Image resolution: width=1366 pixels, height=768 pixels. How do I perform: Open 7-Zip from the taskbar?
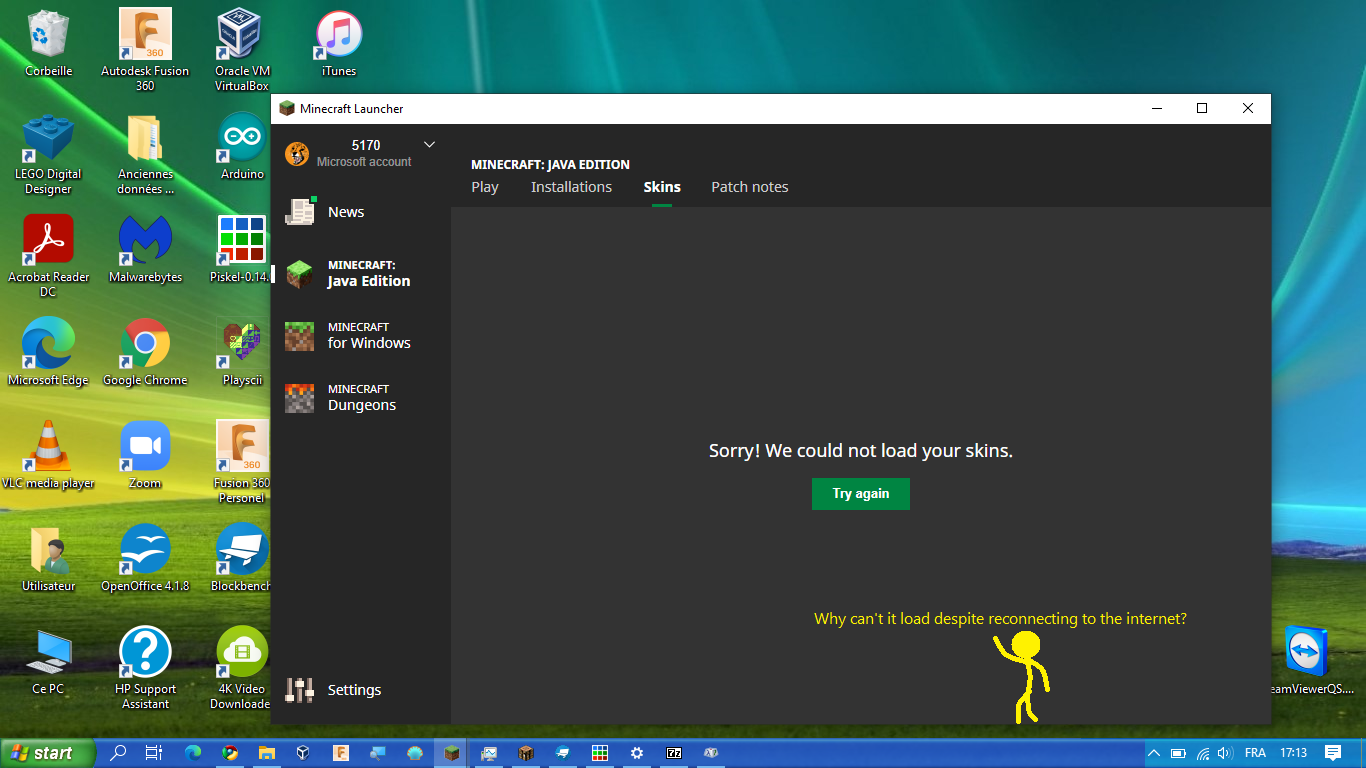[674, 753]
